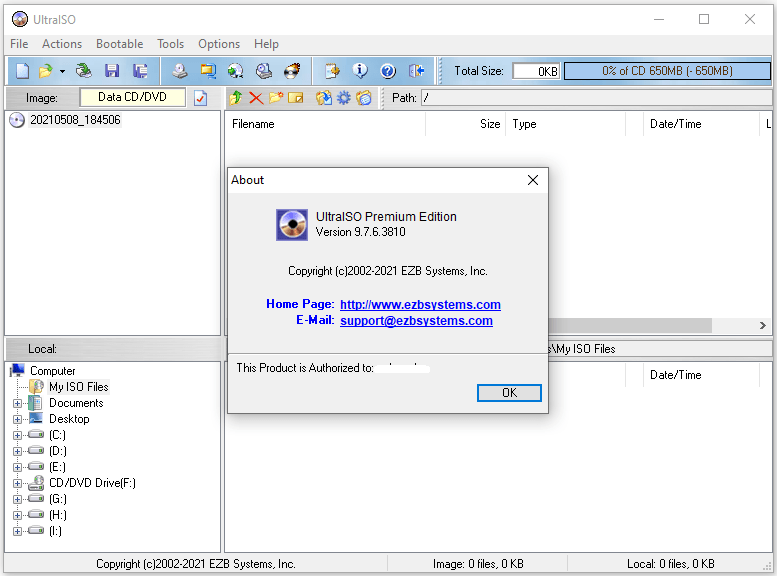Click the Save As multiple-floppy icon

140,71
